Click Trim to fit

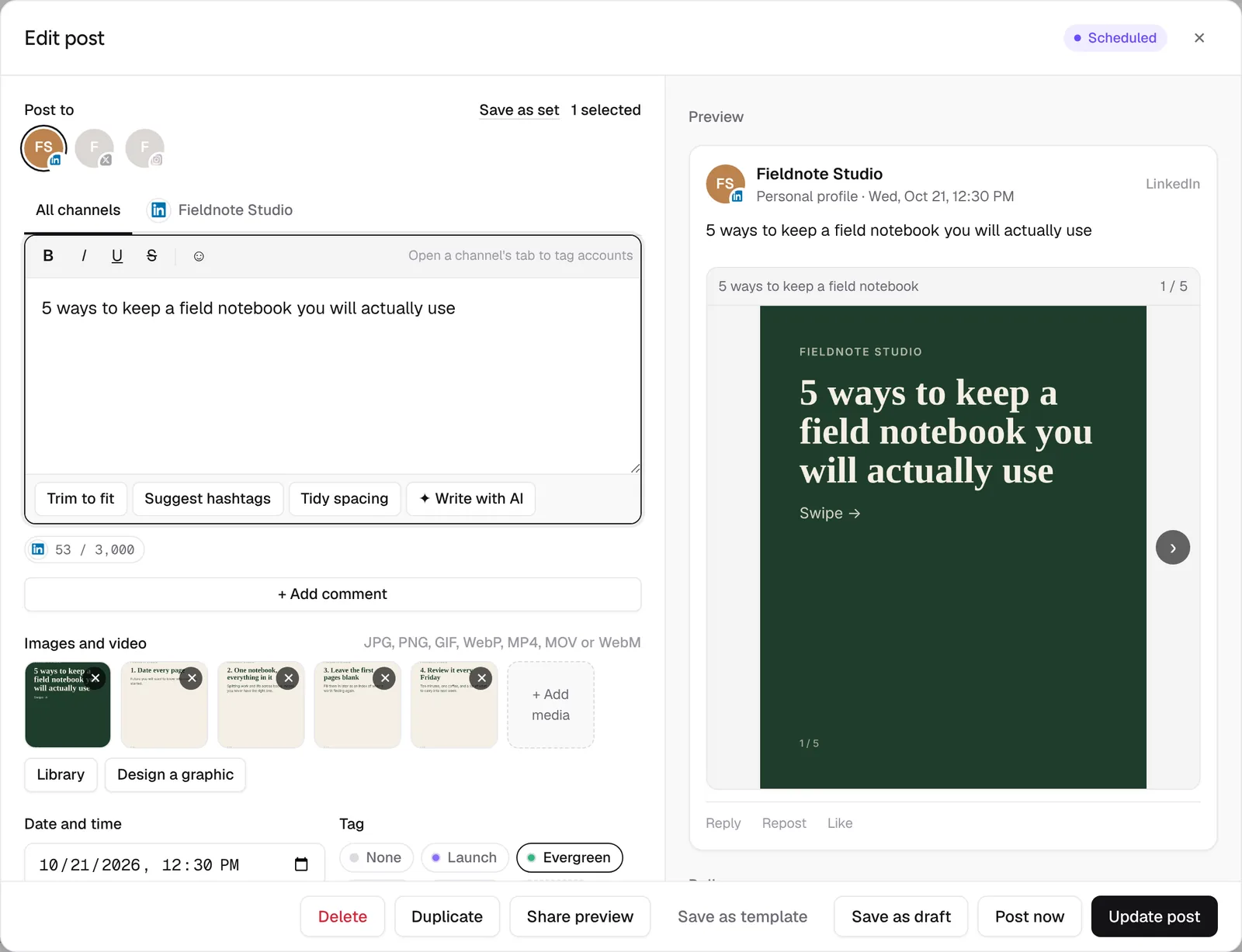[81, 499]
